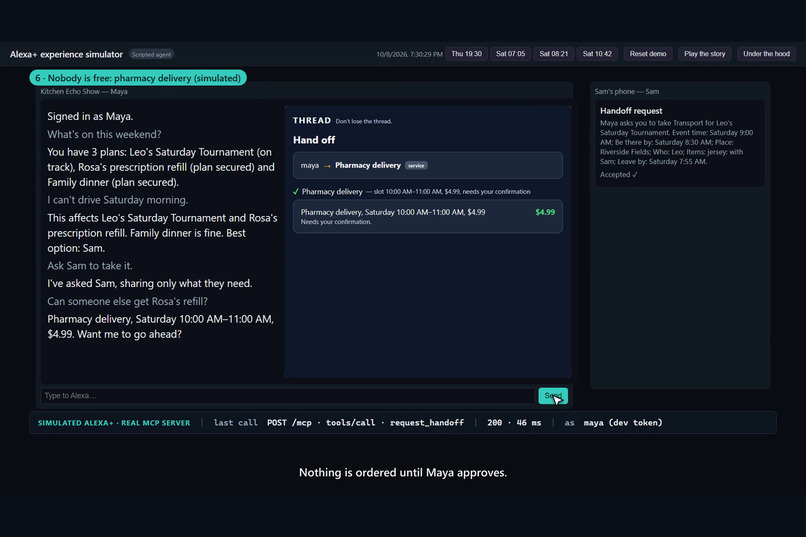
Task: Open the Under the hood panel
Action: coord(766,54)
